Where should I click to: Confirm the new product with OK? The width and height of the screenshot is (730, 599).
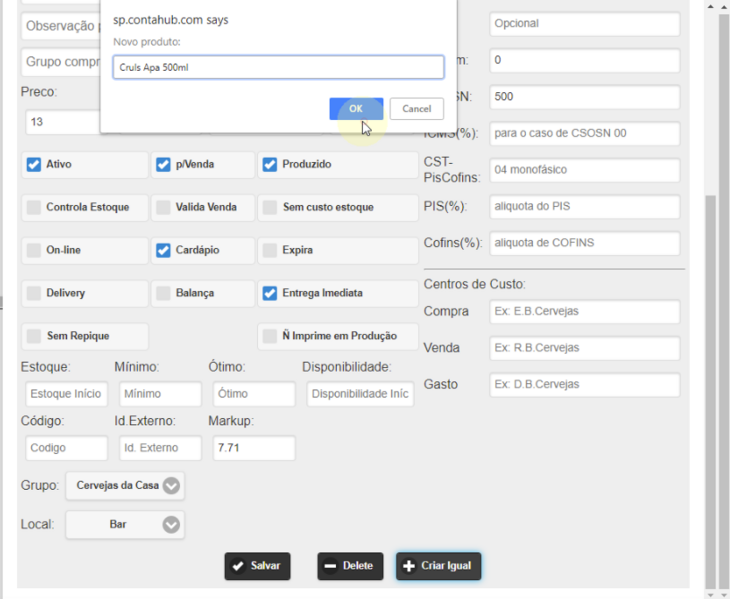click(x=356, y=108)
